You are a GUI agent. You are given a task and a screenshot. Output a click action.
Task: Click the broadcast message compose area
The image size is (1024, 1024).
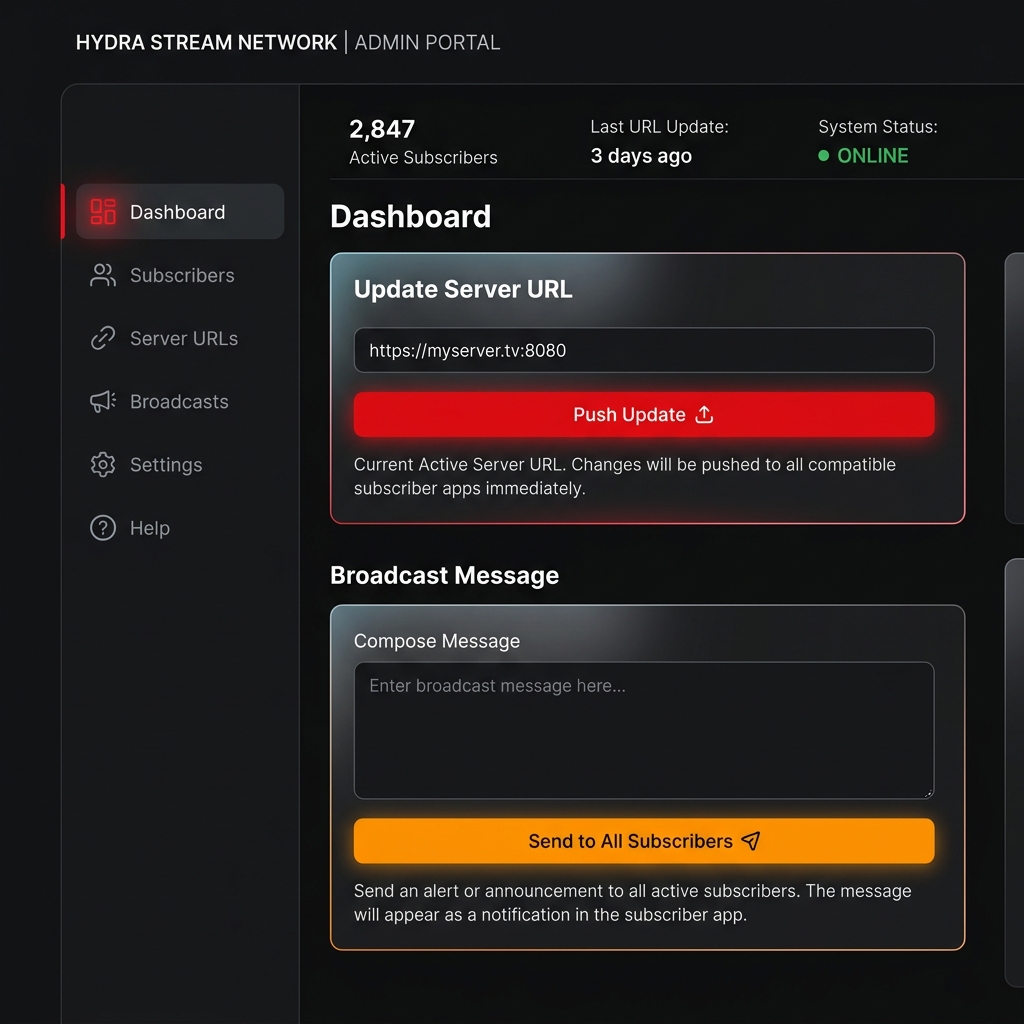pyautogui.click(x=643, y=730)
